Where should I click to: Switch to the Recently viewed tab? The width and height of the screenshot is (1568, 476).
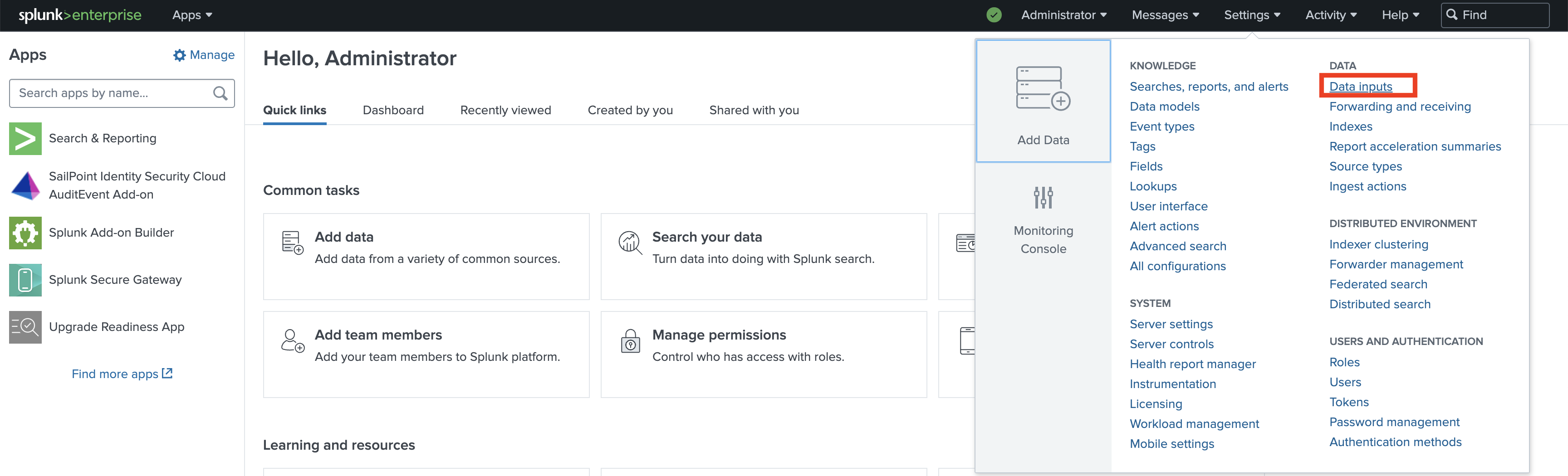505,110
